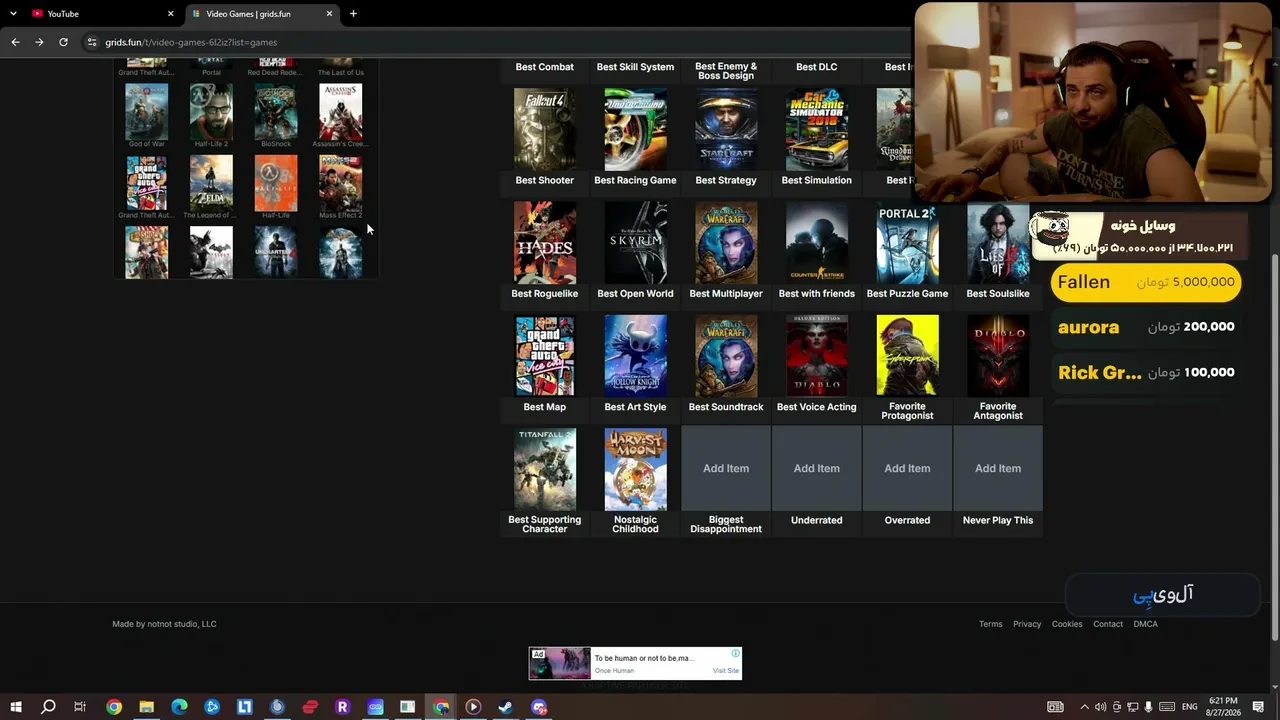Show hidden system tray icons

(1084, 707)
